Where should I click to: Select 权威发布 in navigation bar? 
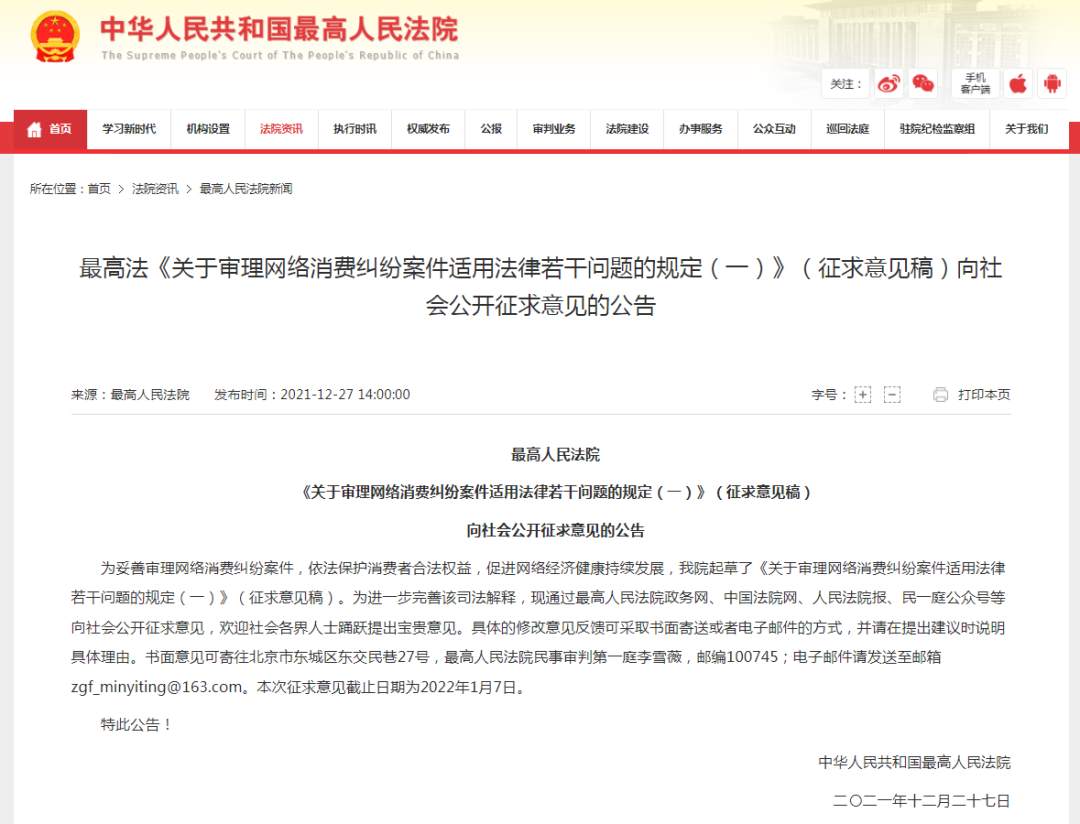pos(428,129)
